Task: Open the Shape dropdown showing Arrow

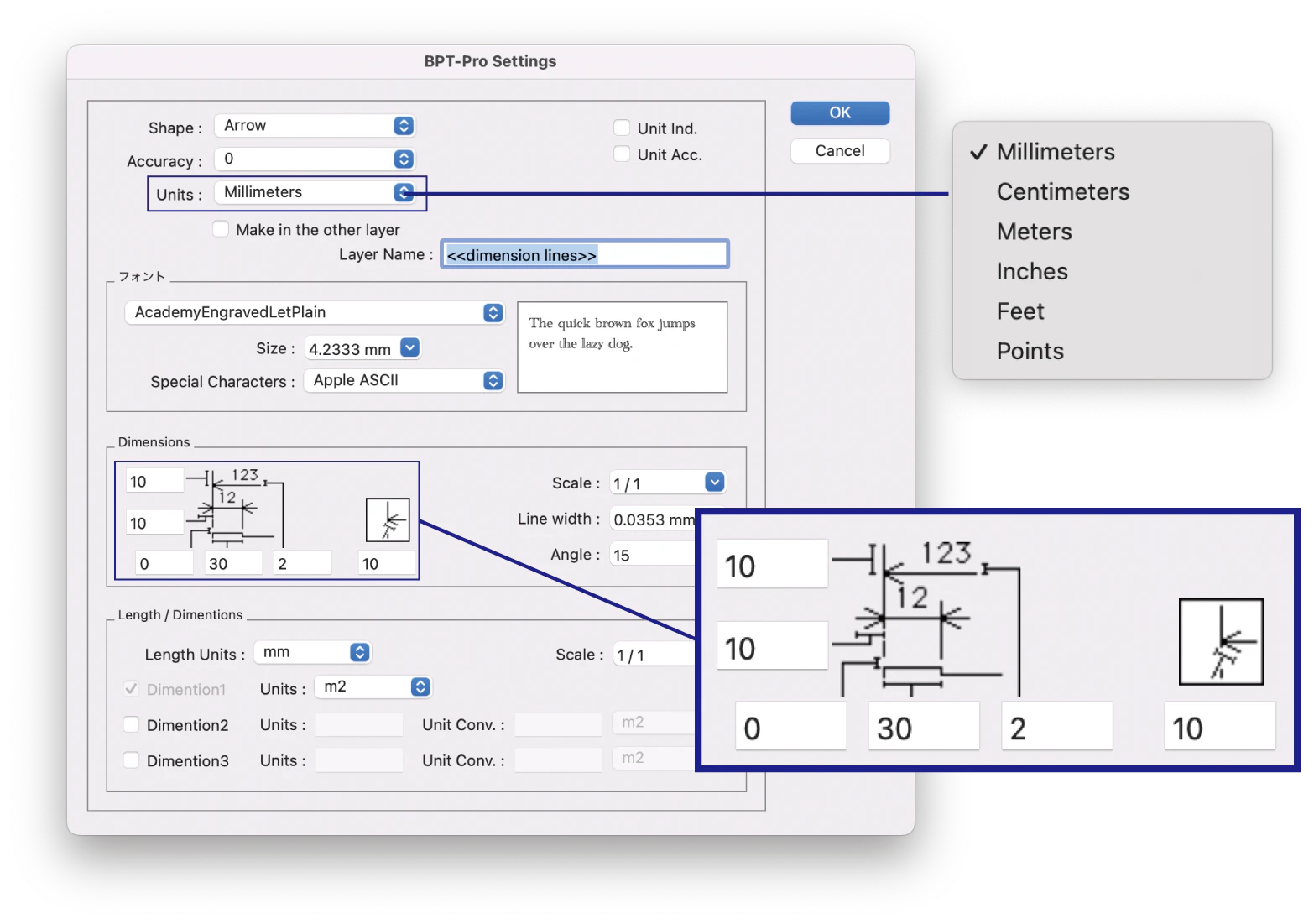Action: click(315, 126)
